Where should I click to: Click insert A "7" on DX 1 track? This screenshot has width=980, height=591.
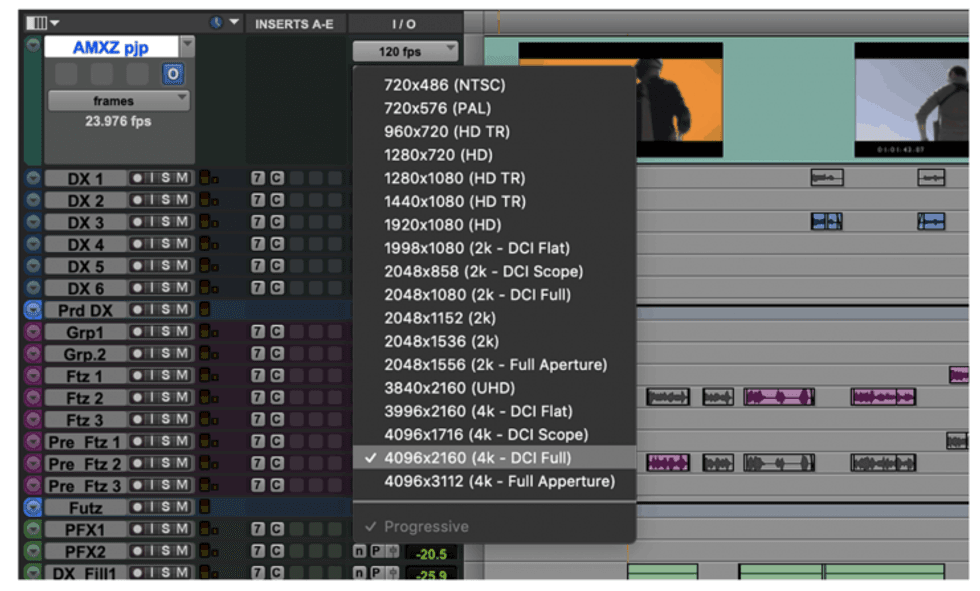coord(258,178)
